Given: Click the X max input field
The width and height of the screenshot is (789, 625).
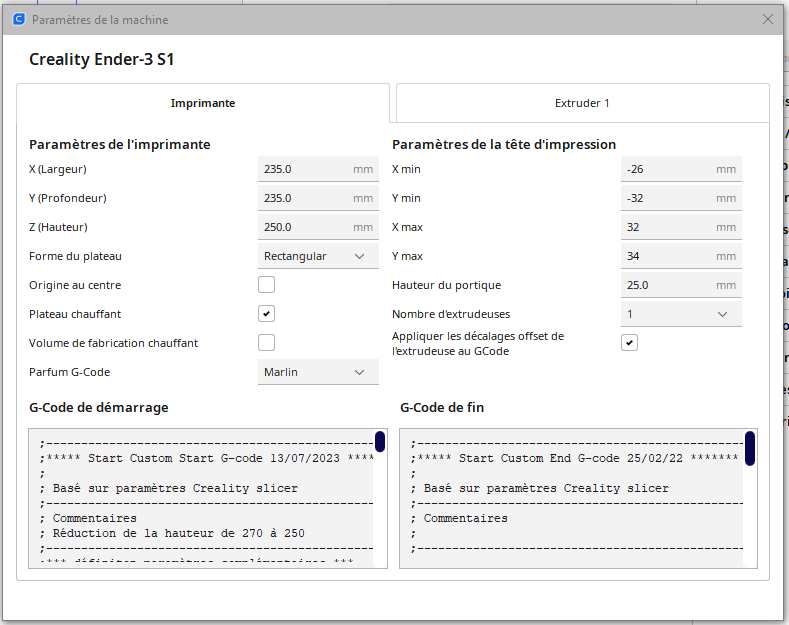Looking at the screenshot, I should (681, 227).
